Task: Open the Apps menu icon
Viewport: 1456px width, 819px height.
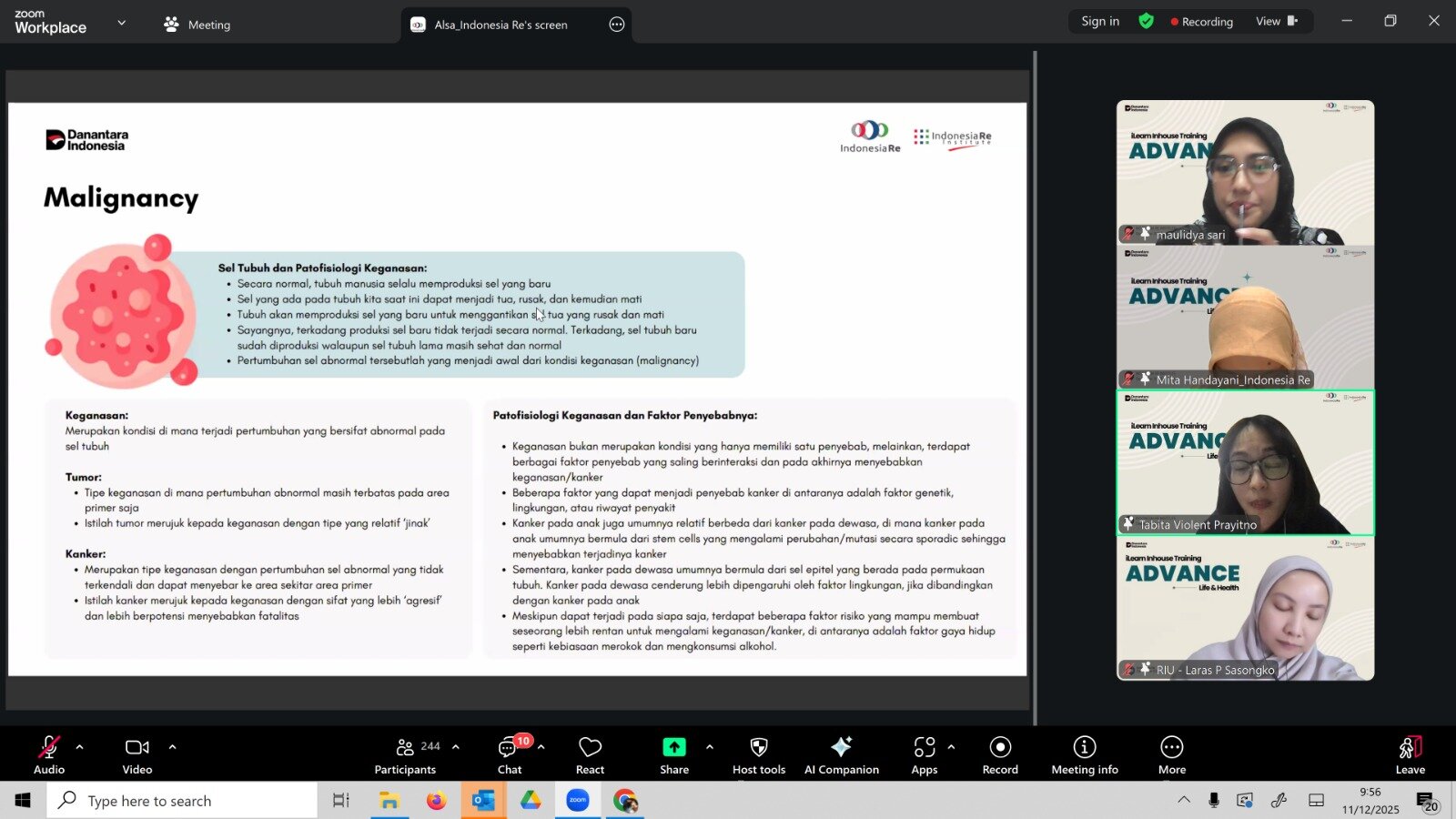Action: [x=924, y=755]
